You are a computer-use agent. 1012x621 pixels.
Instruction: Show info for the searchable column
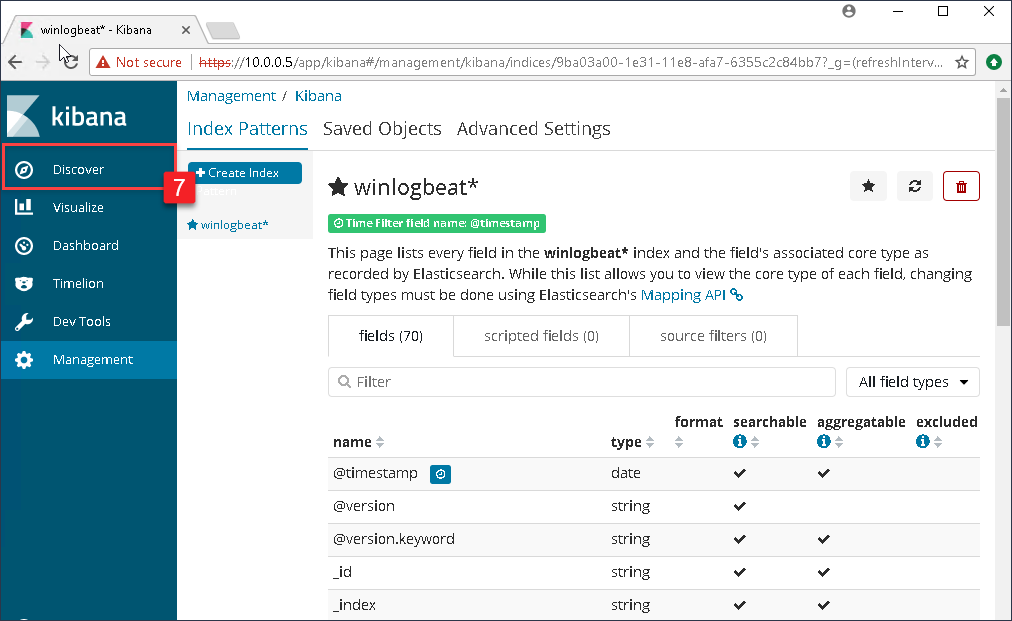coord(740,441)
